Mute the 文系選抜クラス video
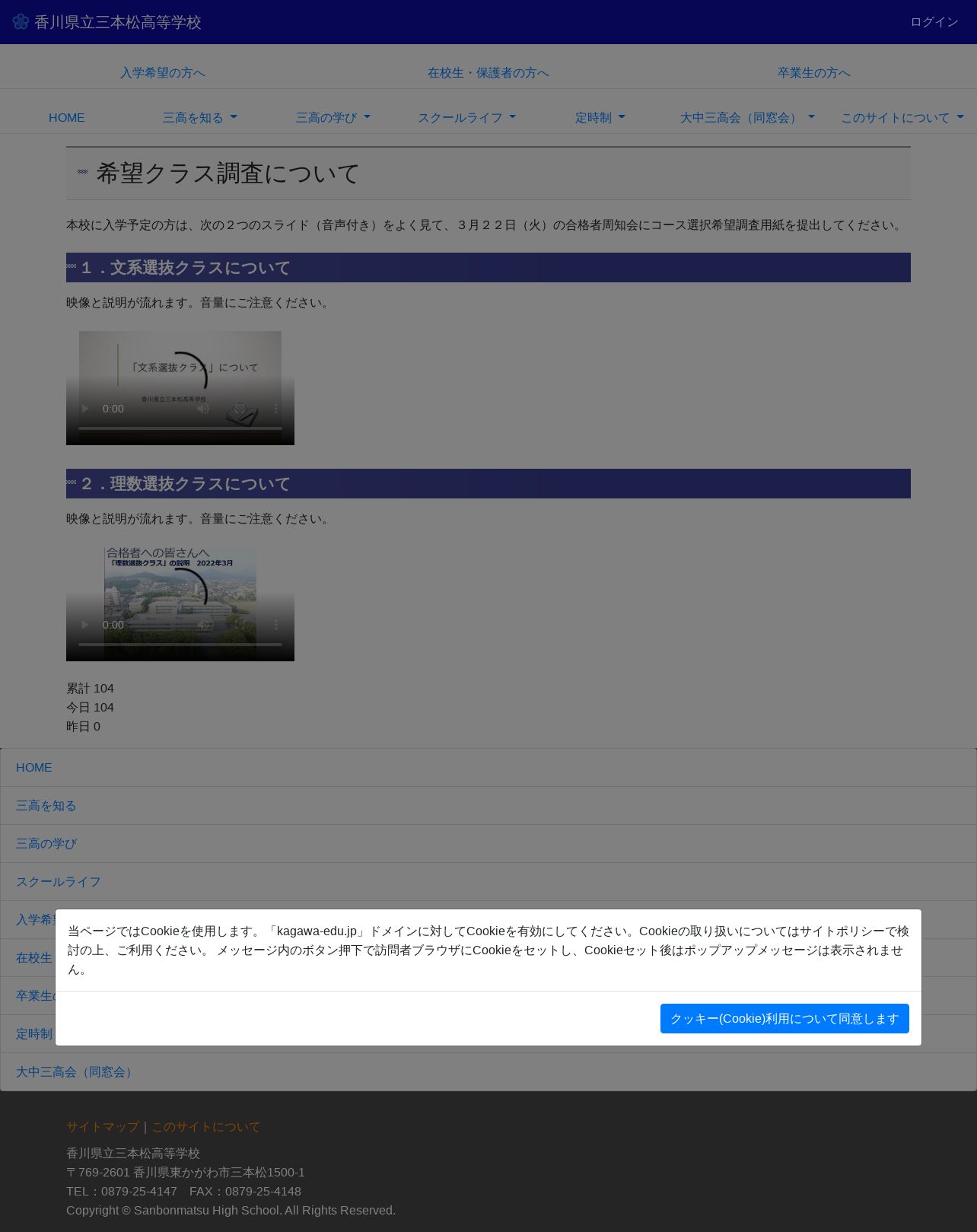This screenshot has height=1232, width=977. 203,409
